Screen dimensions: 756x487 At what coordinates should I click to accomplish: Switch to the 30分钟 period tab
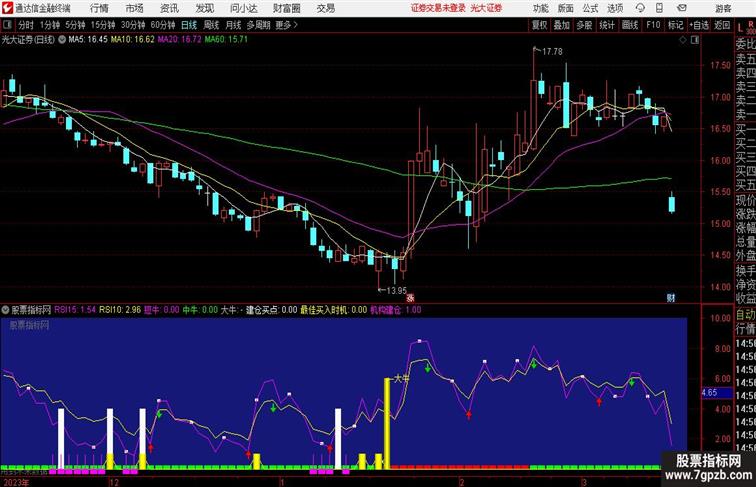(133, 25)
